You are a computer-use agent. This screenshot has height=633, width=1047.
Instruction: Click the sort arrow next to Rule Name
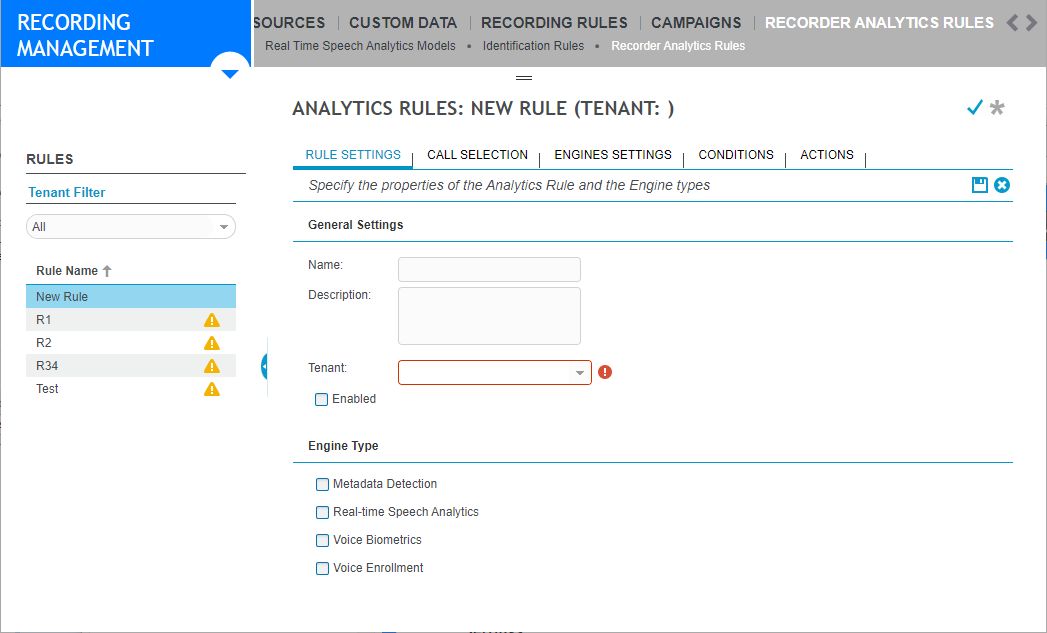[x=107, y=270]
